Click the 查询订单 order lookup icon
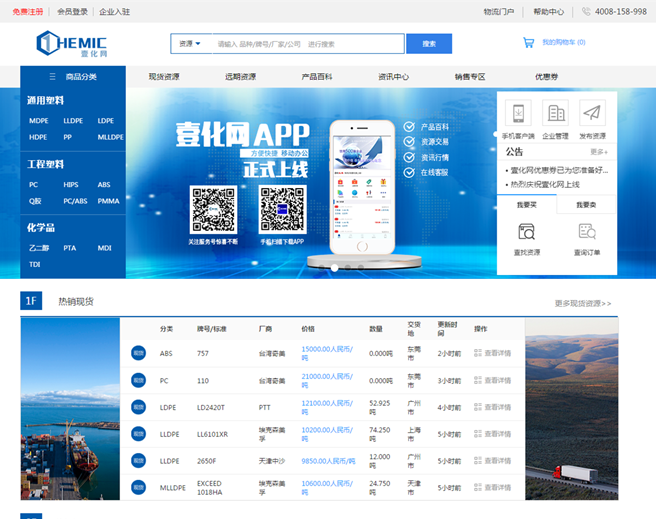Image resolution: width=656 pixels, height=519 pixels. click(x=587, y=231)
